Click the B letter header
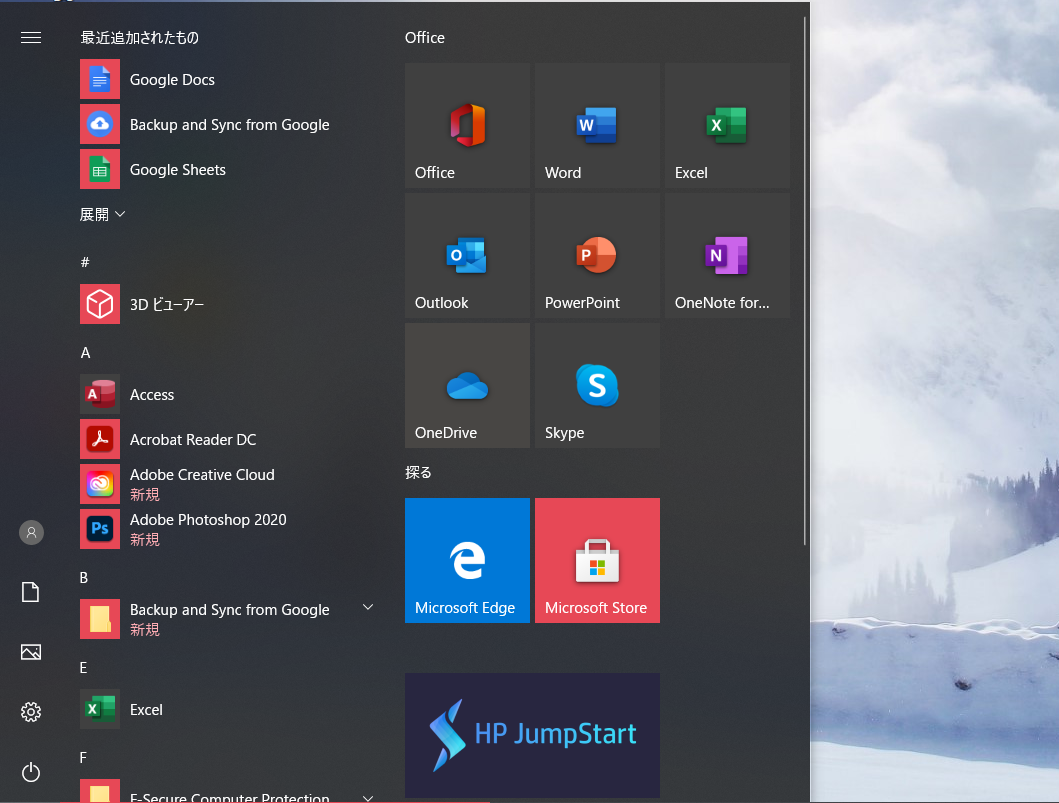This screenshot has width=1059, height=803. tap(84, 577)
